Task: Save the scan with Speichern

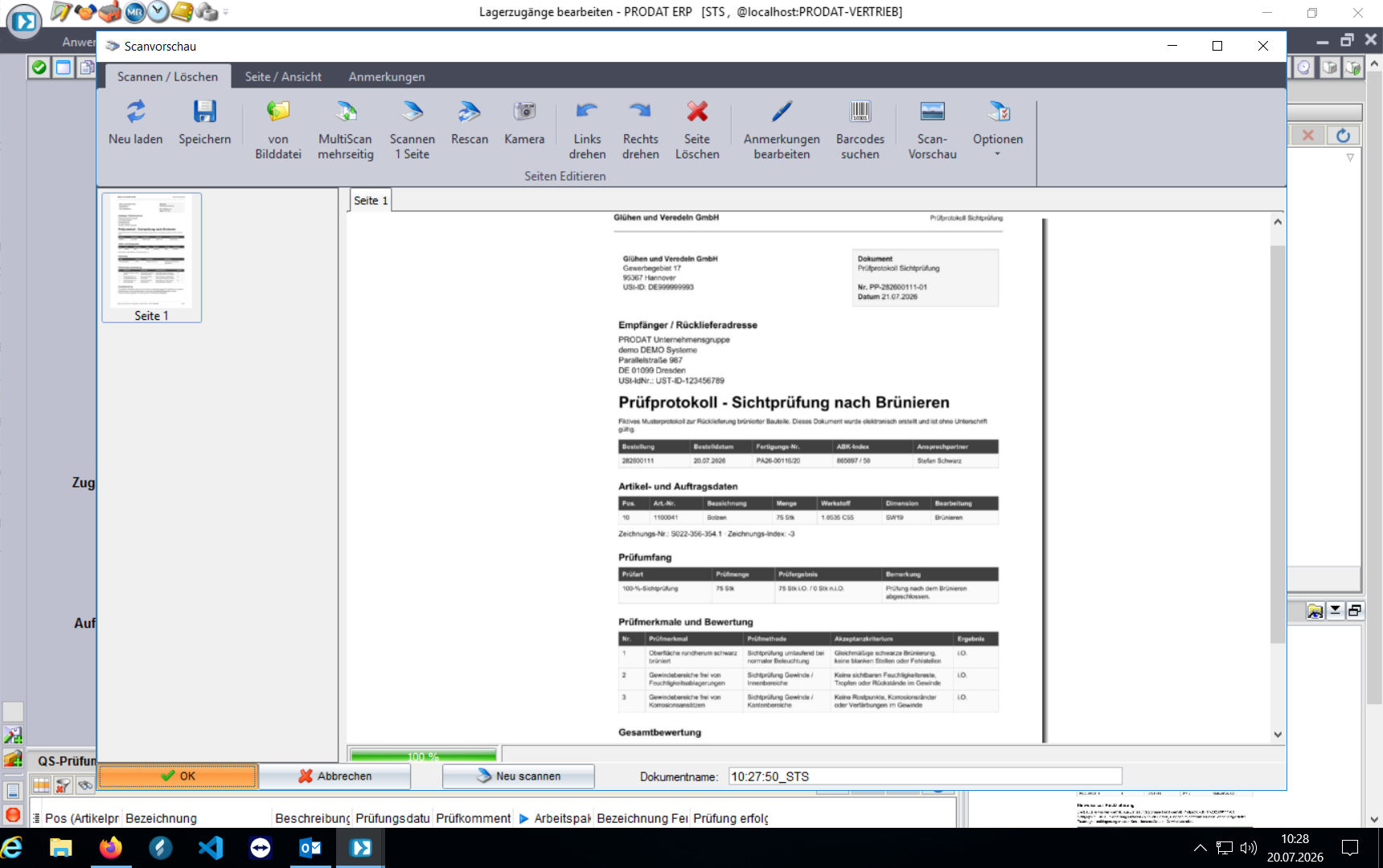Action: tap(204, 123)
